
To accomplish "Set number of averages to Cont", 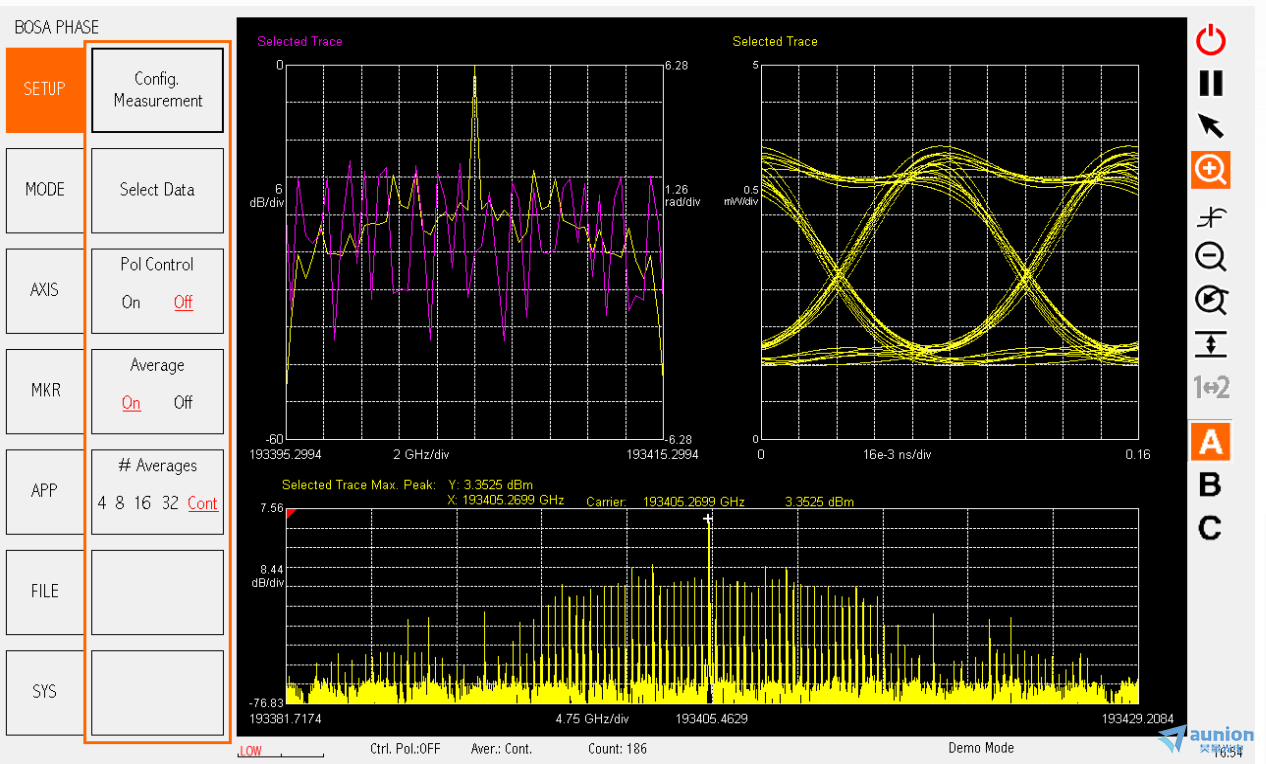I will [x=202, y=503].
